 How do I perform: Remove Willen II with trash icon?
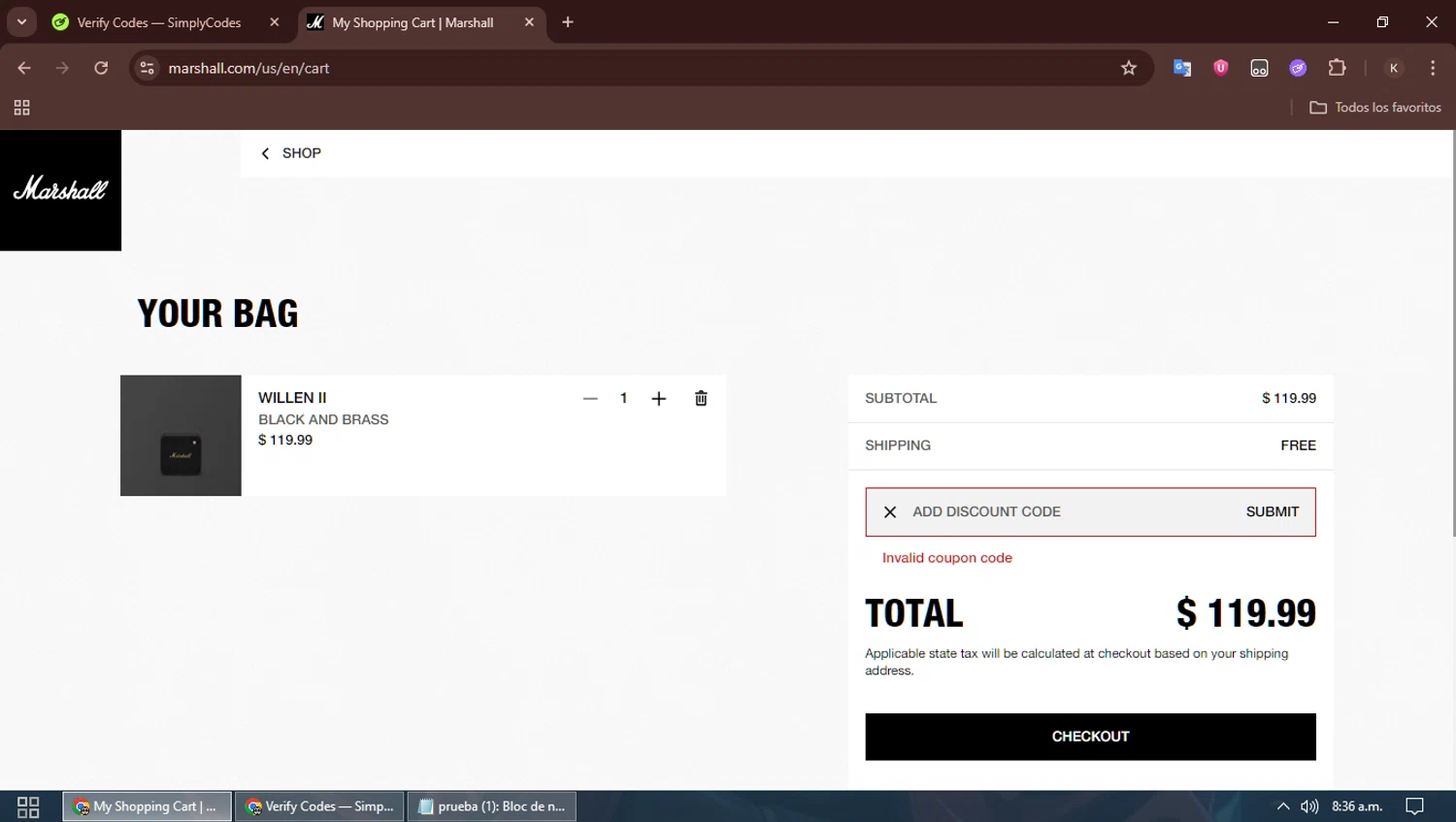tap(701, 399)
